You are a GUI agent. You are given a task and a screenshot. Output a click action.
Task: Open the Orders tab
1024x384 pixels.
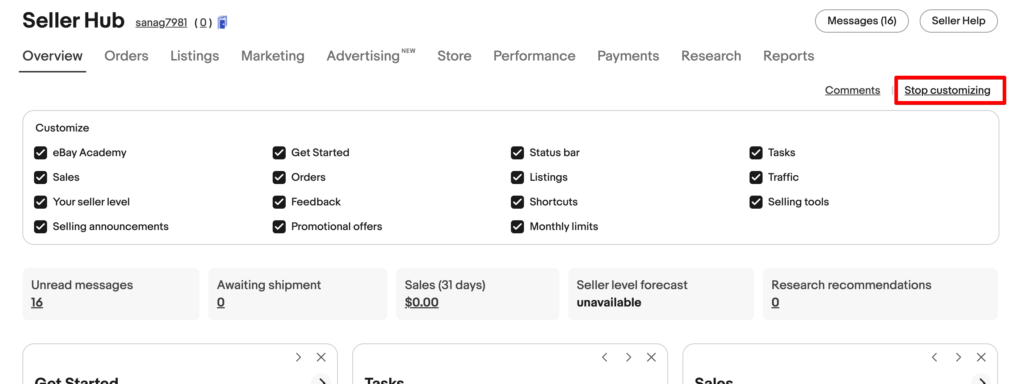(126, 56)
